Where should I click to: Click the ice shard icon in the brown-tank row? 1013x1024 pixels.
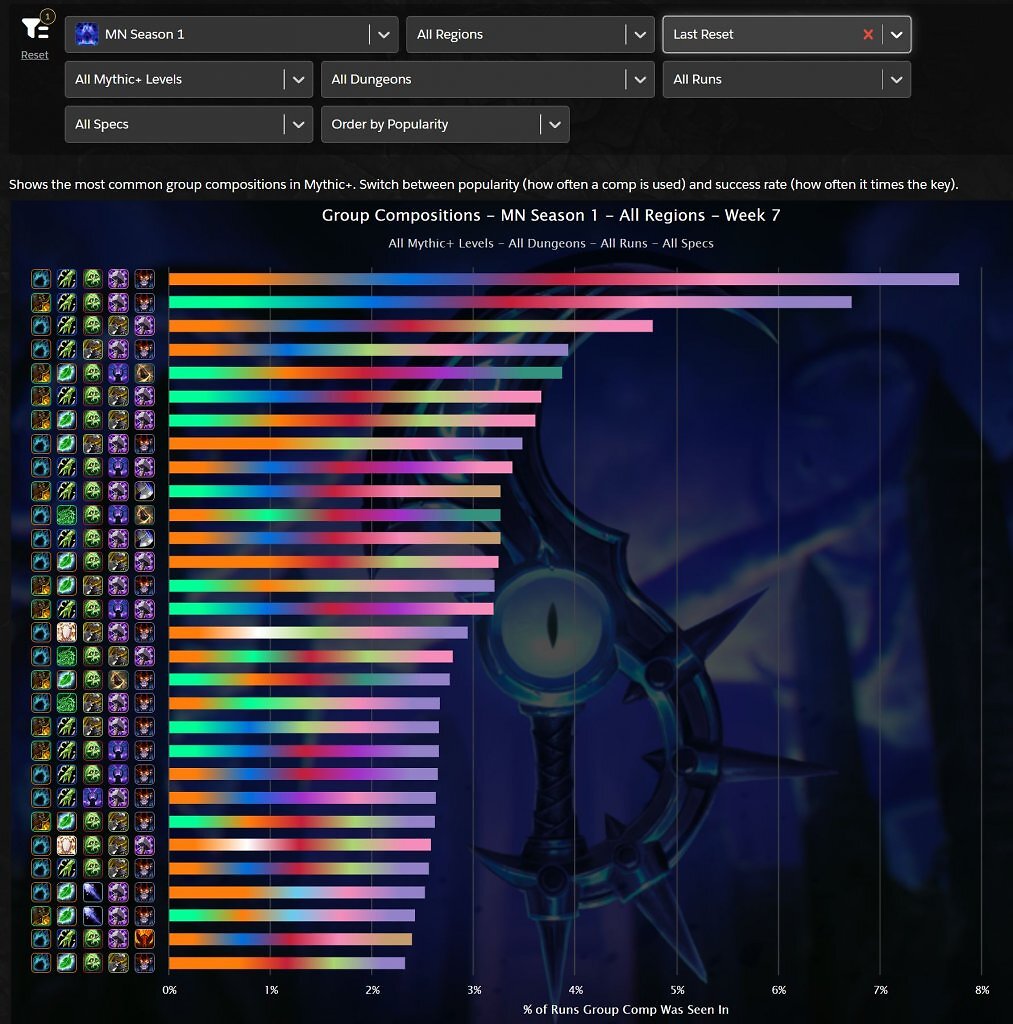tap(93, 916)
